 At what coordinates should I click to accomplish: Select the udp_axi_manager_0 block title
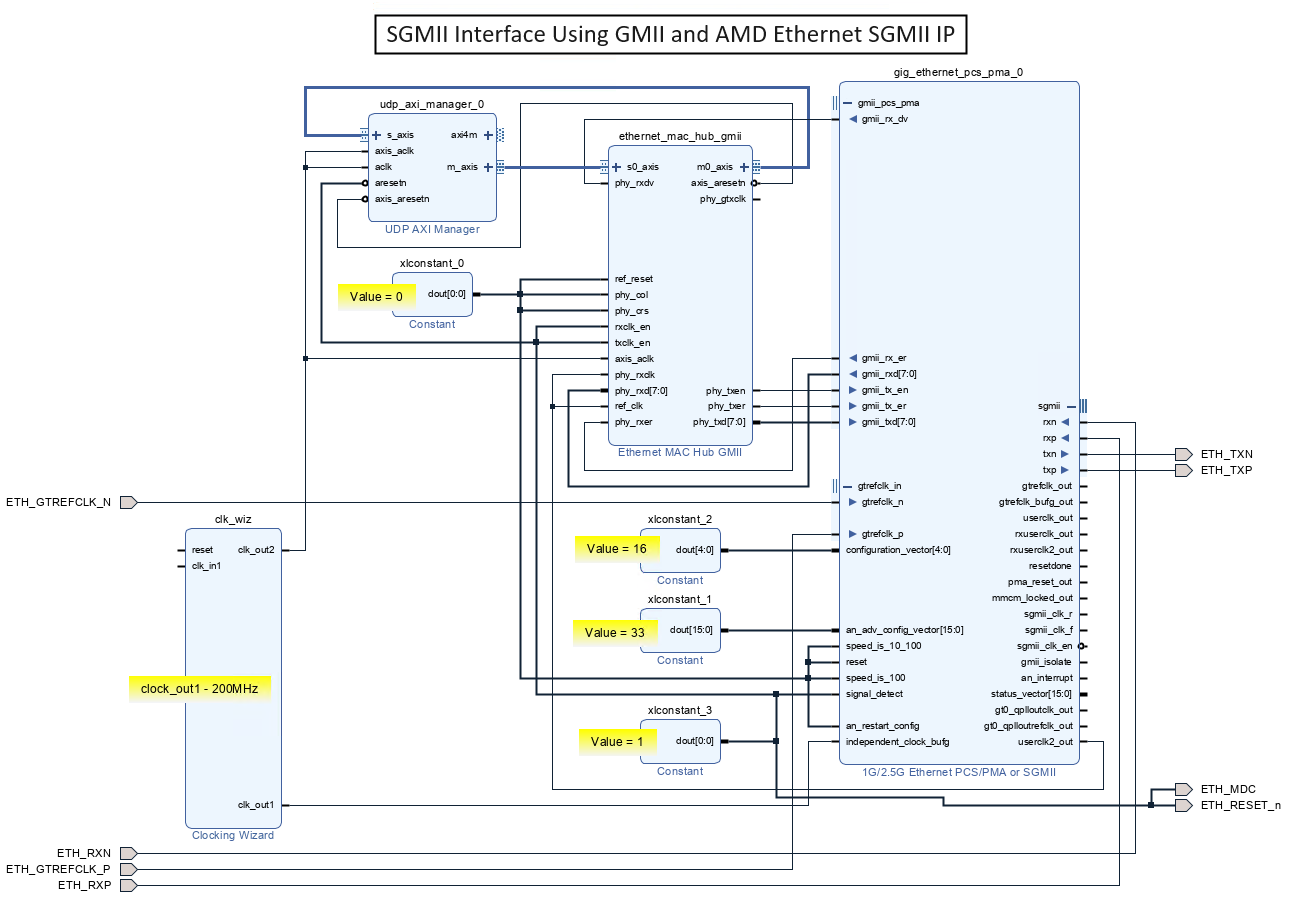pyautogui.click(x=432, y=104)
